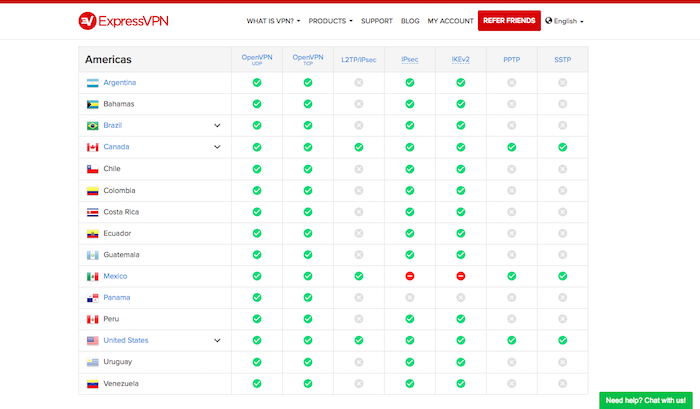
Task: Select the Bahamas row label
Action: (119, 104)
